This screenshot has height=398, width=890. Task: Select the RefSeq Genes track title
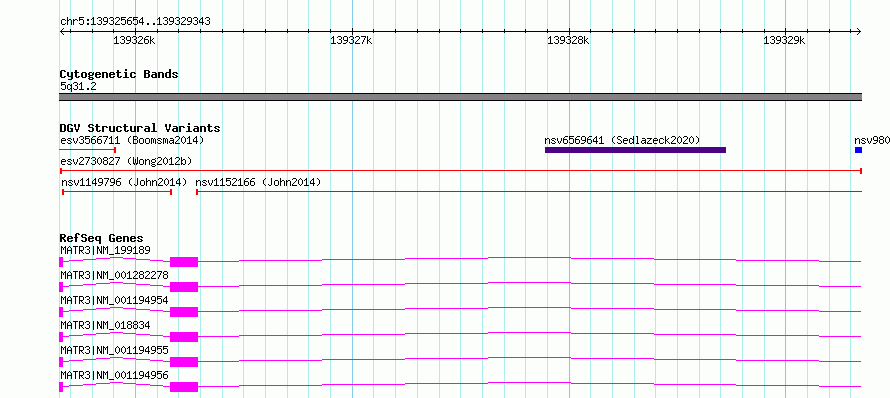(102, 238)
